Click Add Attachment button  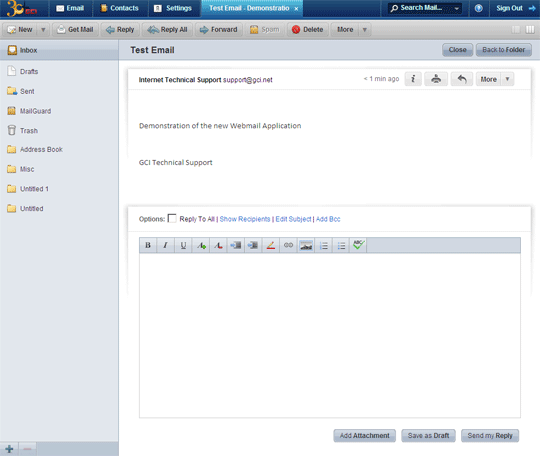tap(364, 436)
